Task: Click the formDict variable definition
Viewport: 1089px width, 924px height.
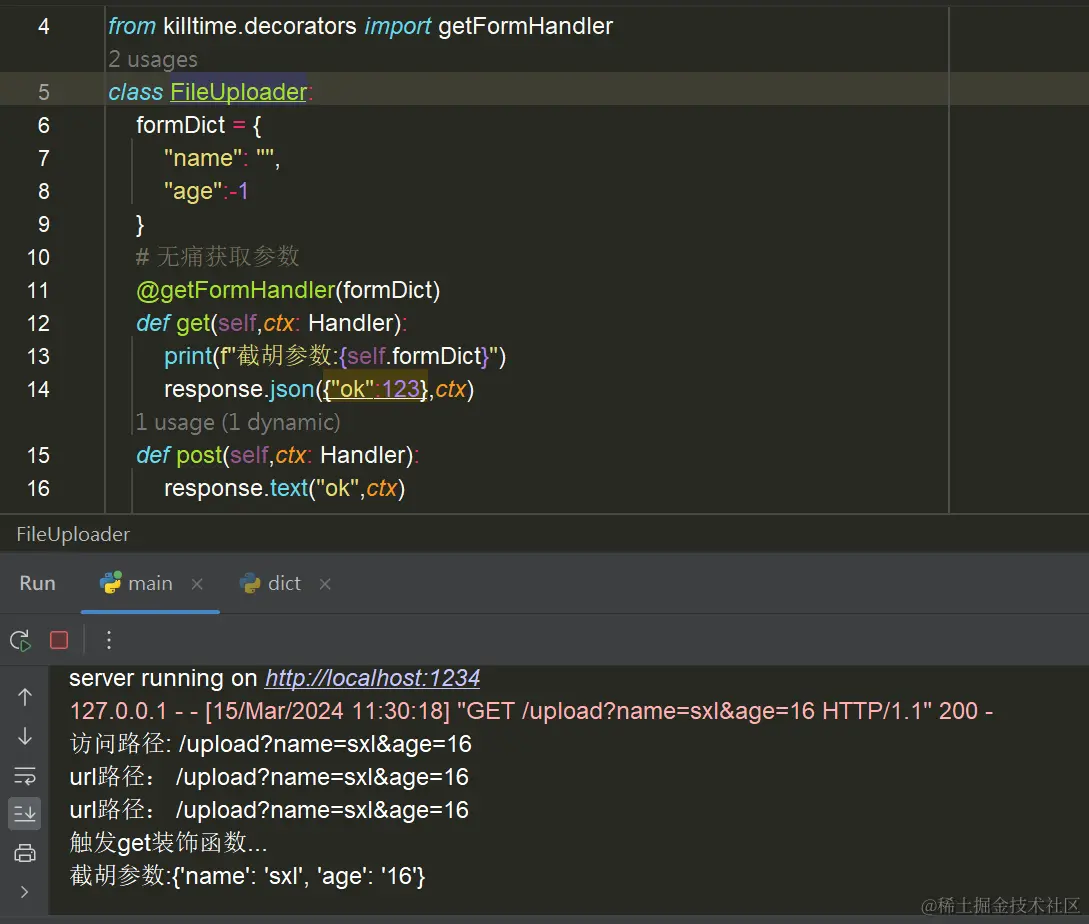Action: click(181, 126)
